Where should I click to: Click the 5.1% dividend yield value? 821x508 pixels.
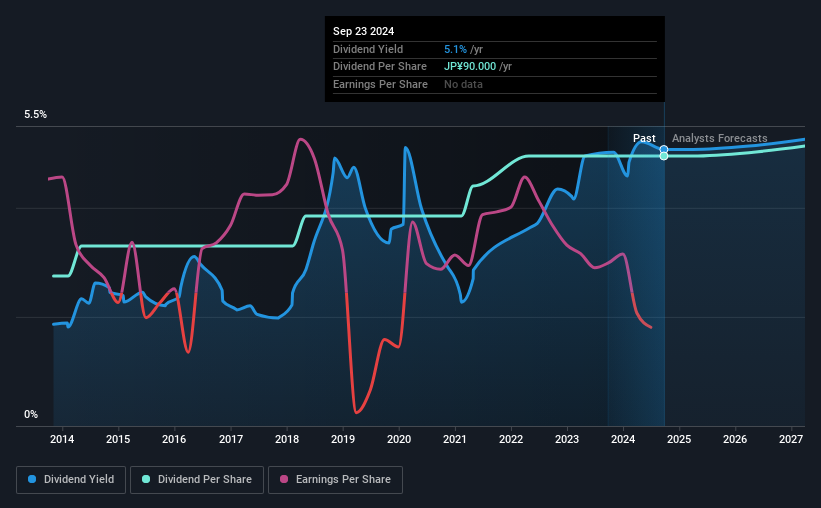click(455, 49)
